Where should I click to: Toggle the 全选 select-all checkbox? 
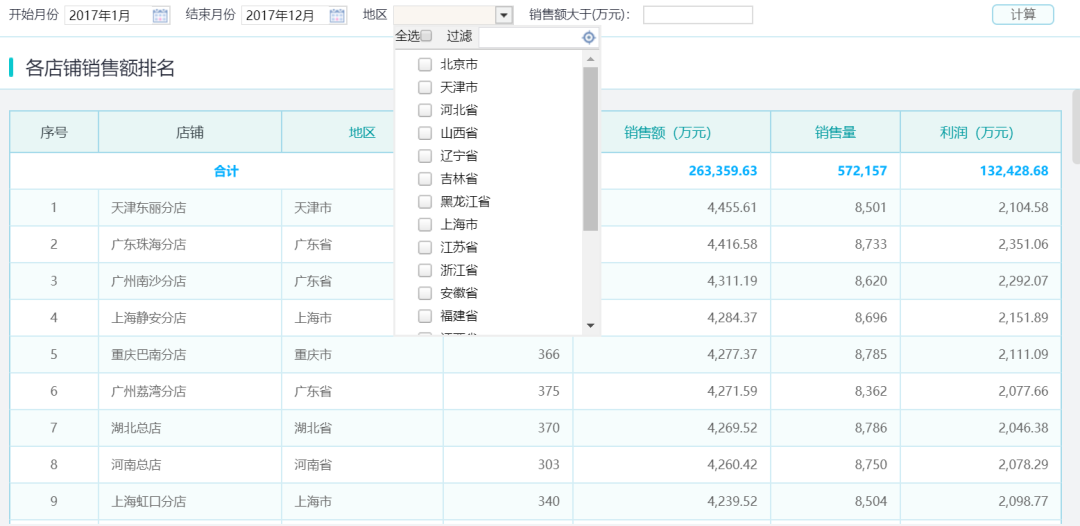[x=426, y=36]
